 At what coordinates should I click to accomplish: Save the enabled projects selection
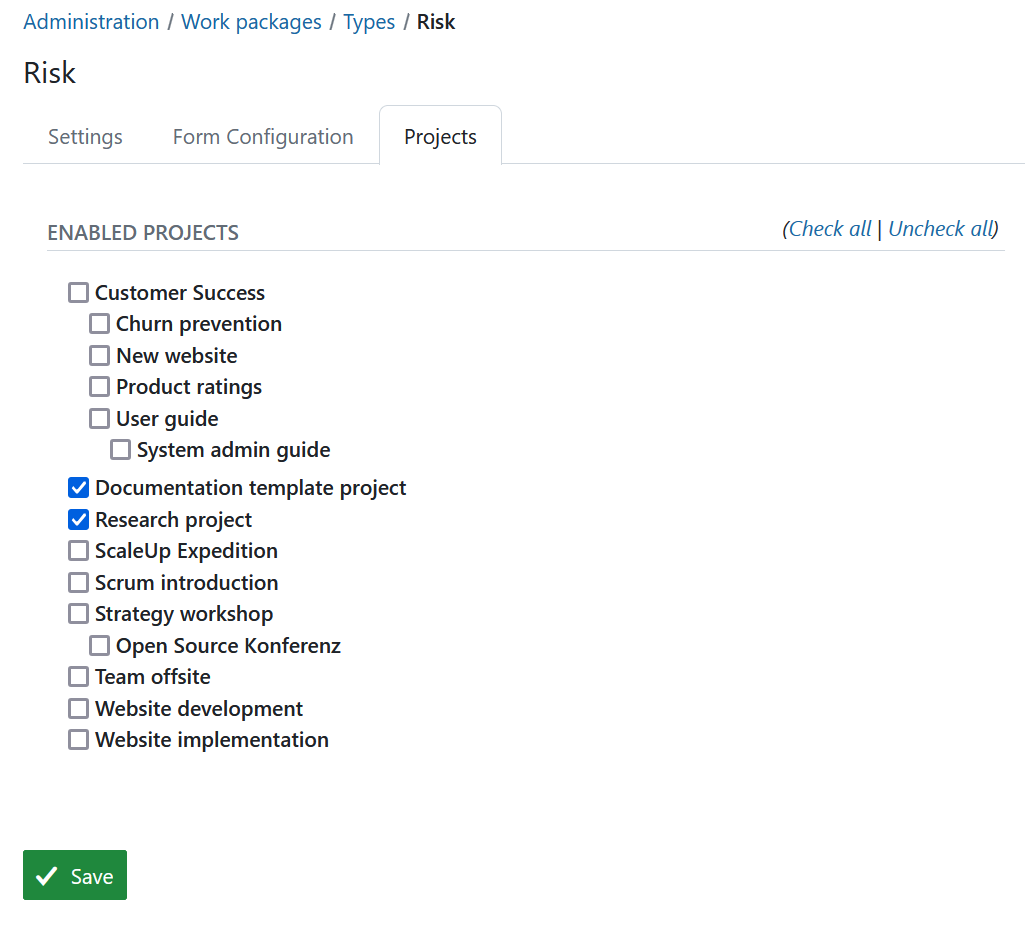pos(74,875)
